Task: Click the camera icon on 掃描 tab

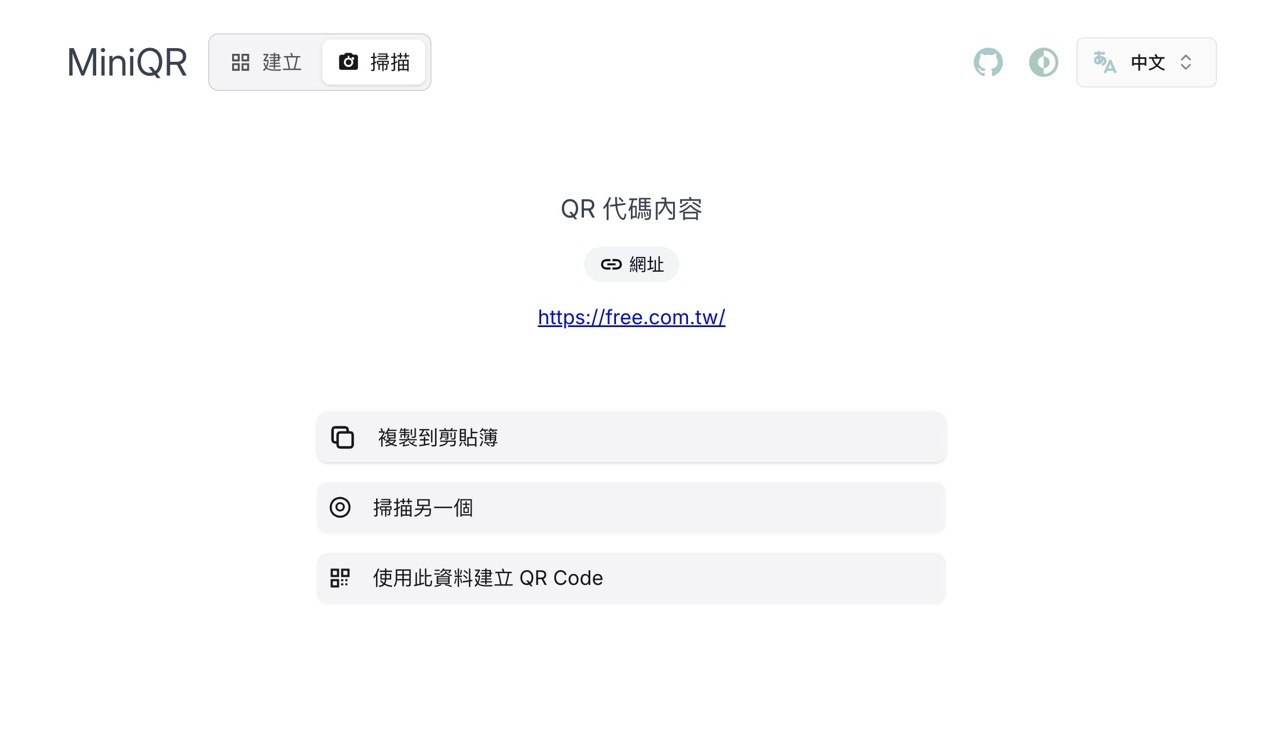Action: click(x=348, y=62)
